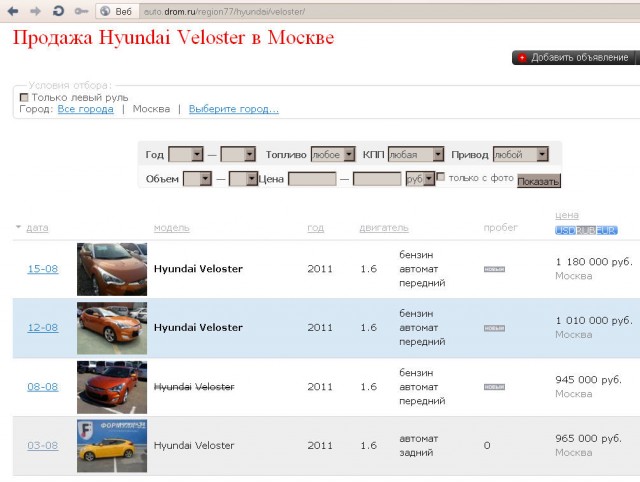
Task: Switch prices to EUR
Action: 607,231
